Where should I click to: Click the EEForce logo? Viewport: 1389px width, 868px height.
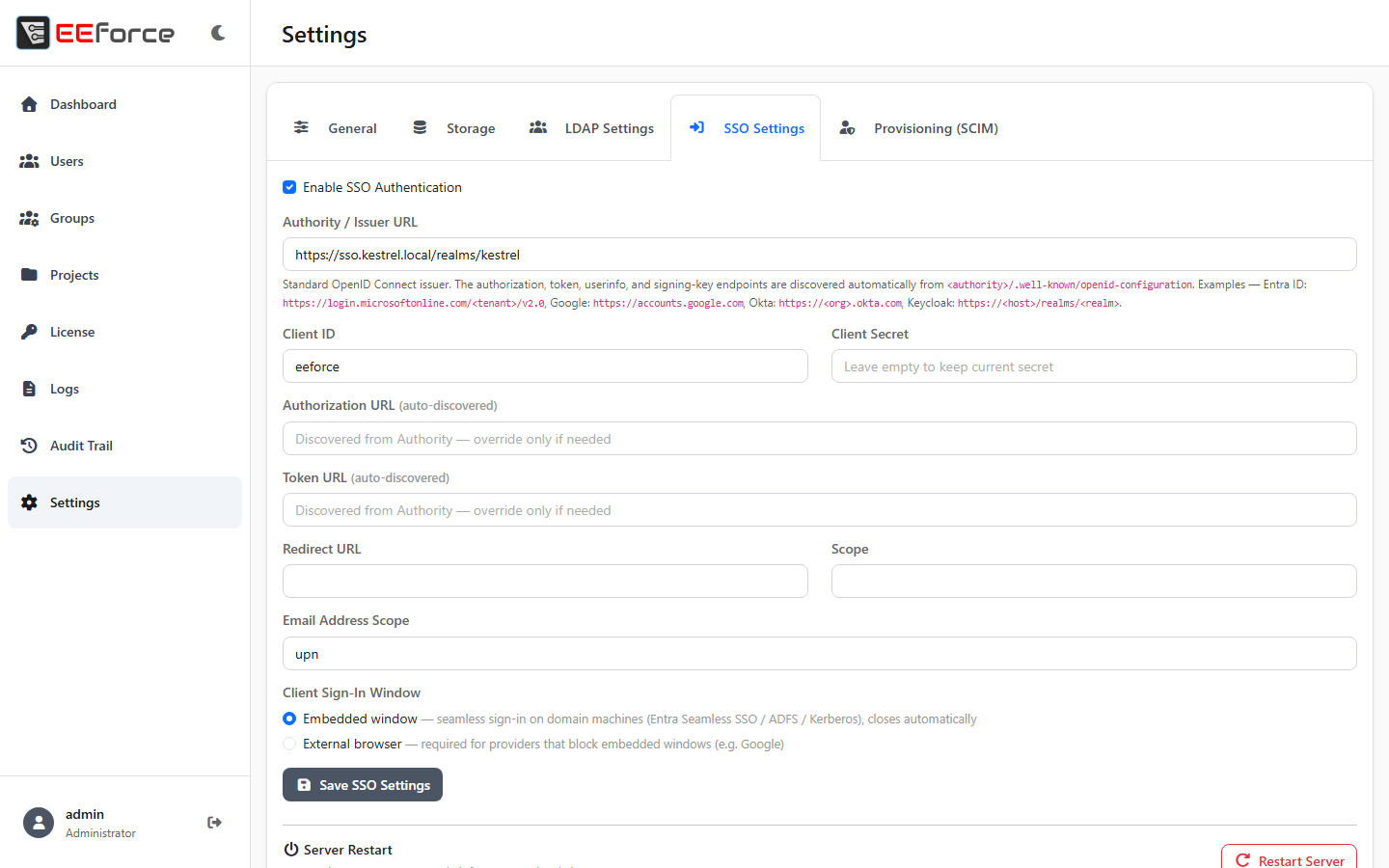(95, 33)
